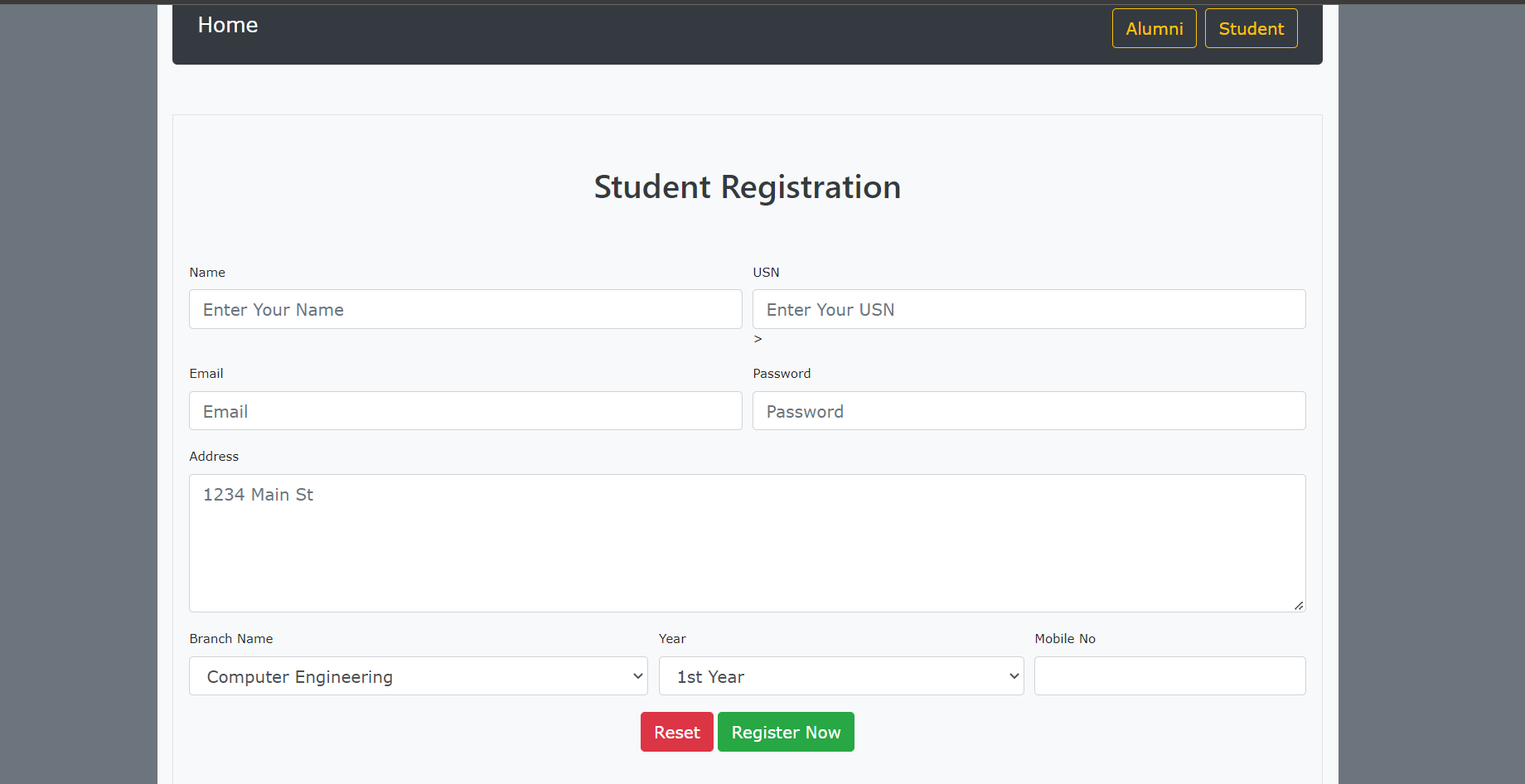Switch to the Alumni section
This screenshot has width=1525, height=784.
click(x=1154, y=27)
